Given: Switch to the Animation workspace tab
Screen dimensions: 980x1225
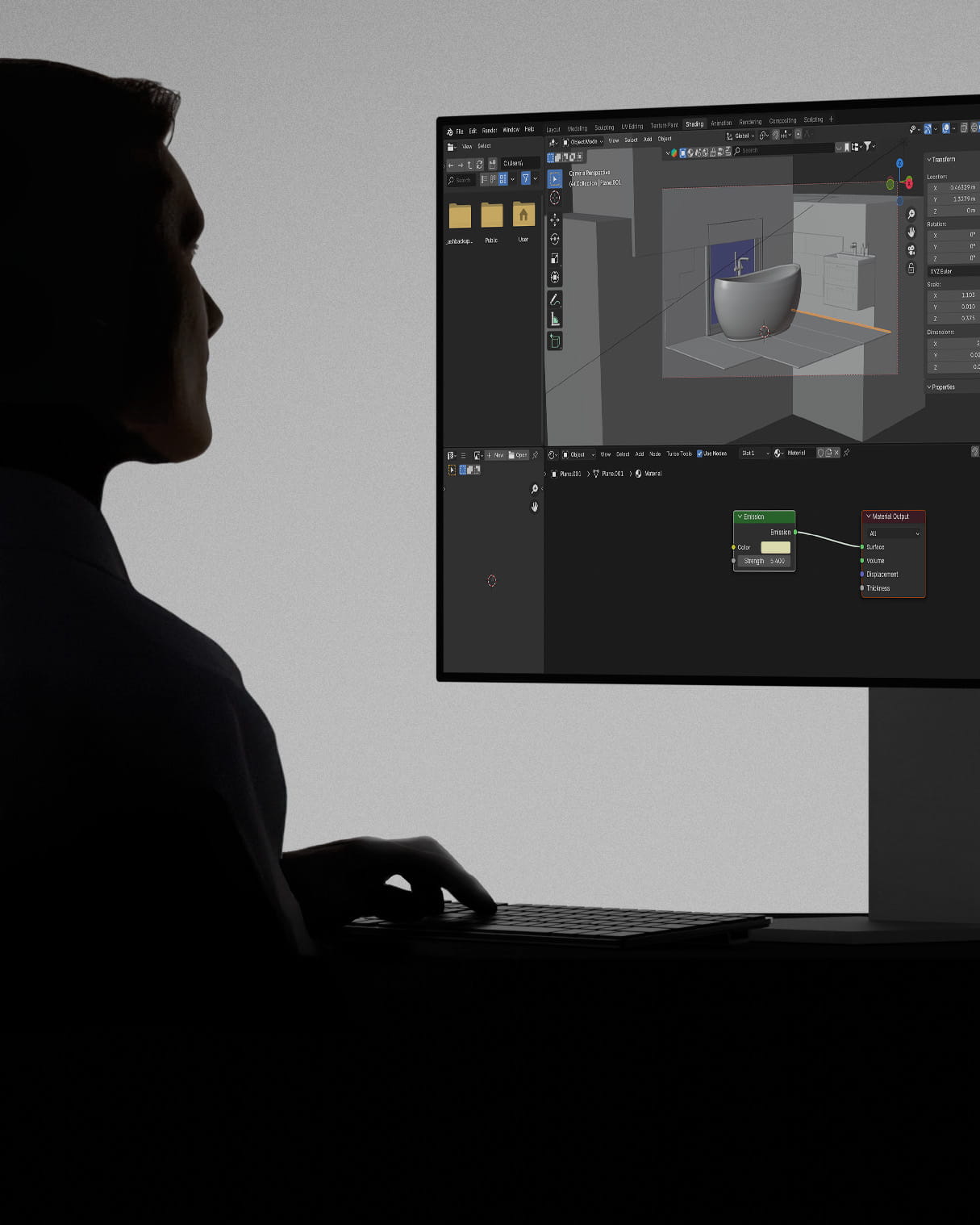Looking at the screenshot, I should (x=721, y=123).
